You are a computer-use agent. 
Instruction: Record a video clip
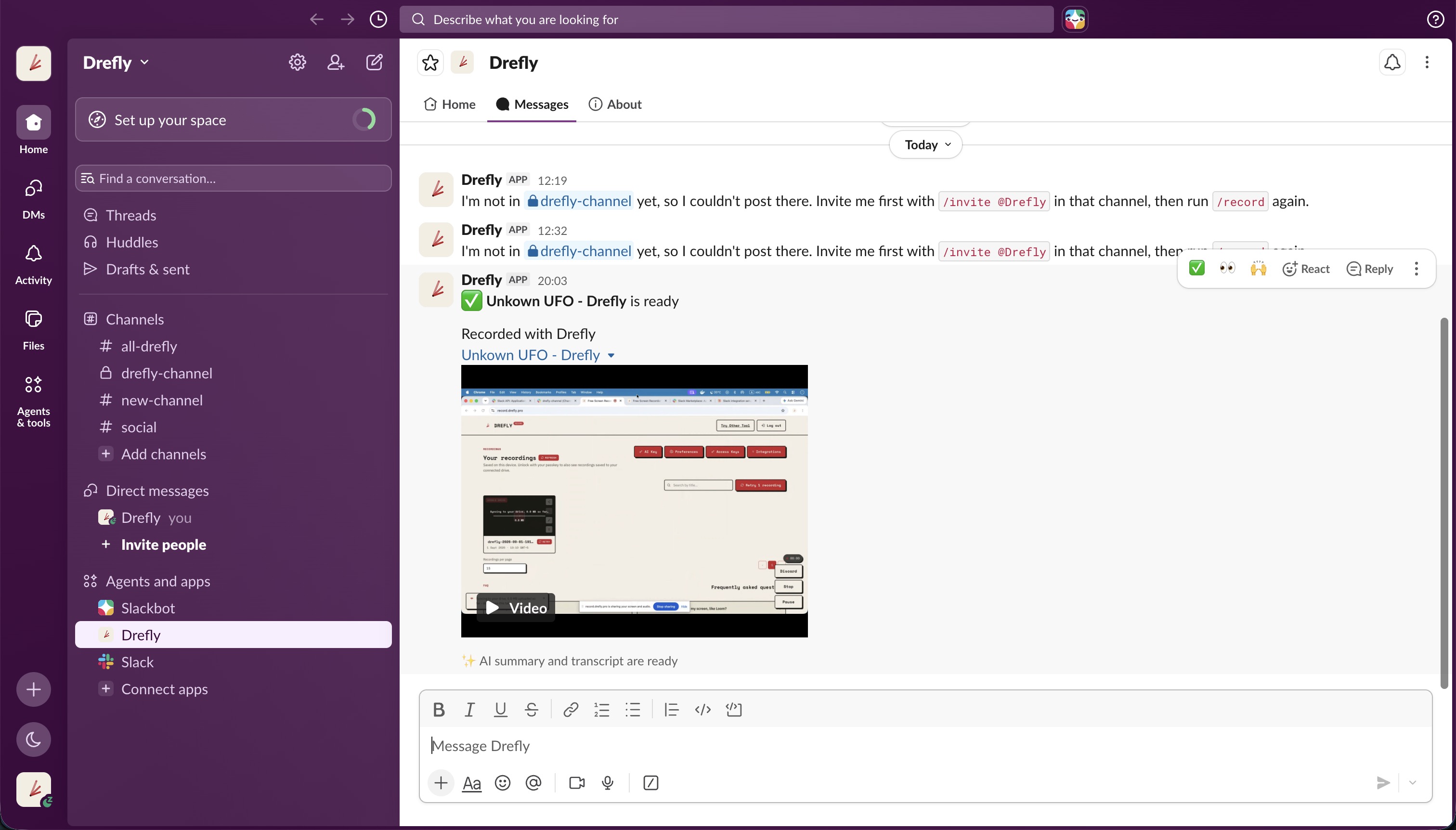coord(577,783)
